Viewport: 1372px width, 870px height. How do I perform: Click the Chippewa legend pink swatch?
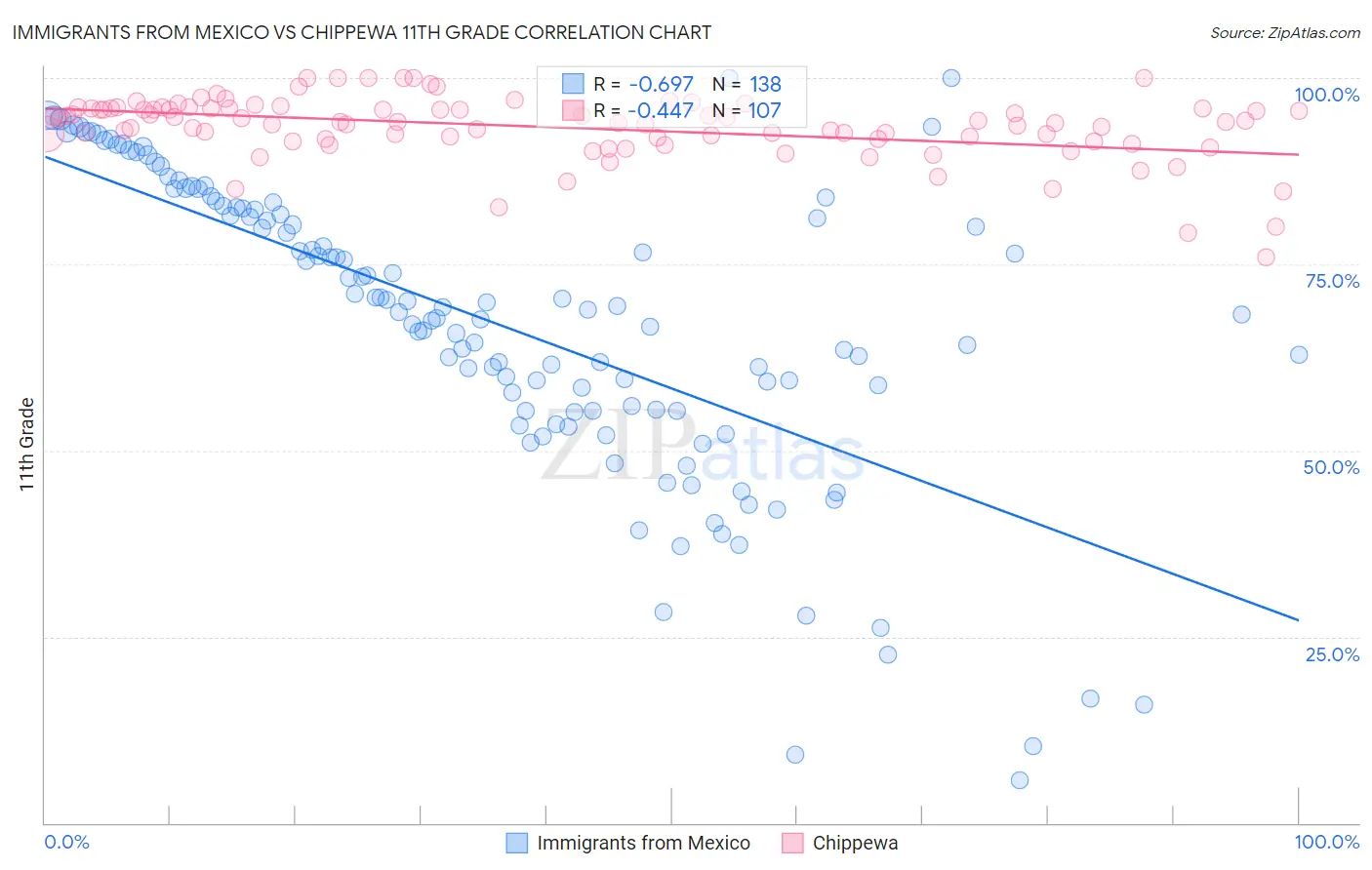pos(792,843)
